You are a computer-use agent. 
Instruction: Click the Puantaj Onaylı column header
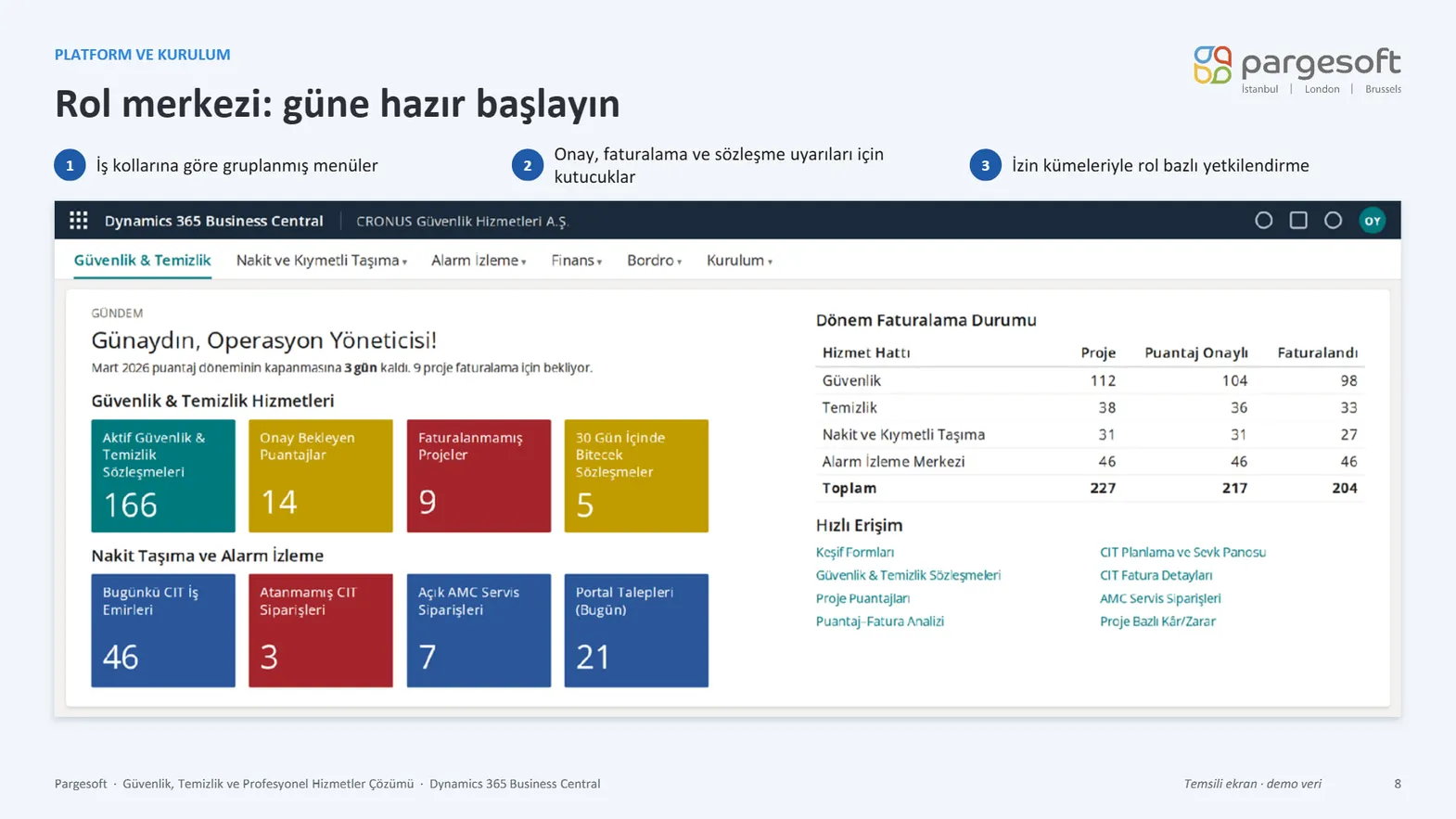click(x=1196, y=352)
